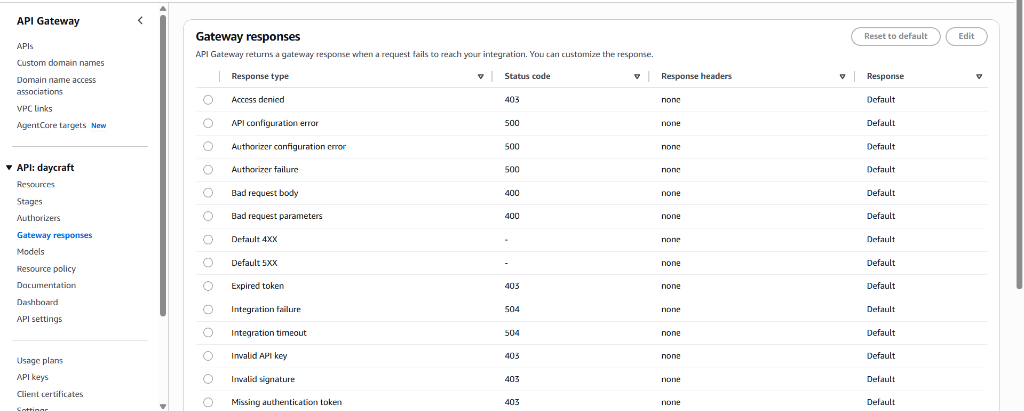Select the Bad request body radio button

pyautogui.click(x=208, y=193)
